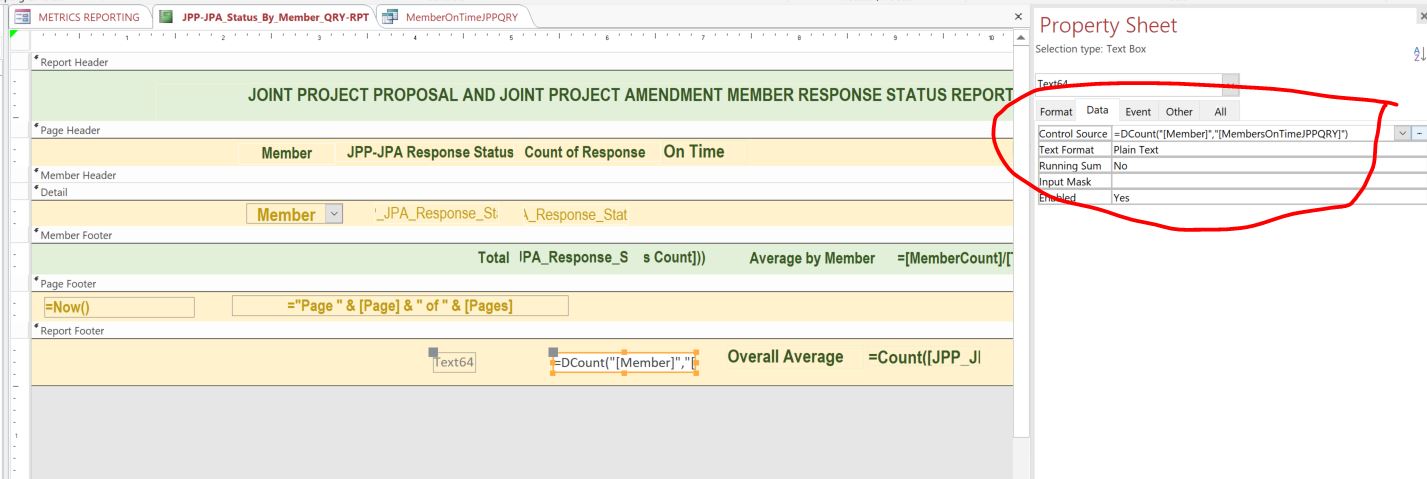Click the Input Mask property field
The image size is (1427, 479).
(1260, 182)
